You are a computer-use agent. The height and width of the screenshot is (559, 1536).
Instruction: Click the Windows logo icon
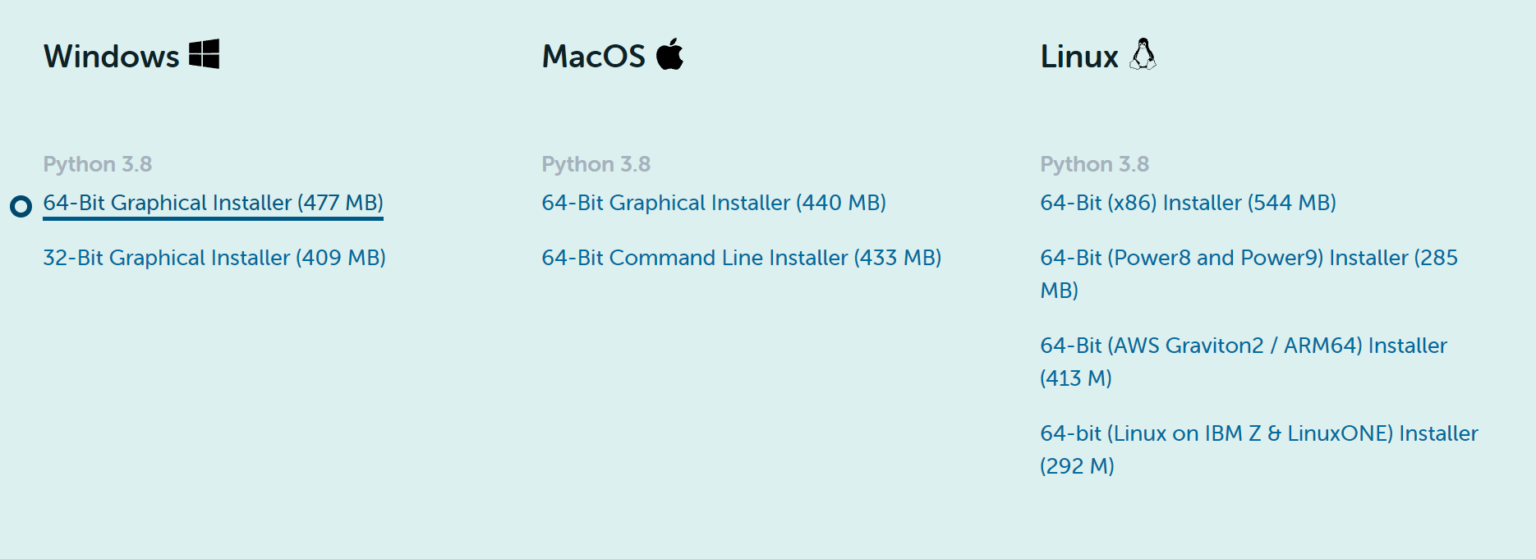pyautogui.click(x=204, y=55)
